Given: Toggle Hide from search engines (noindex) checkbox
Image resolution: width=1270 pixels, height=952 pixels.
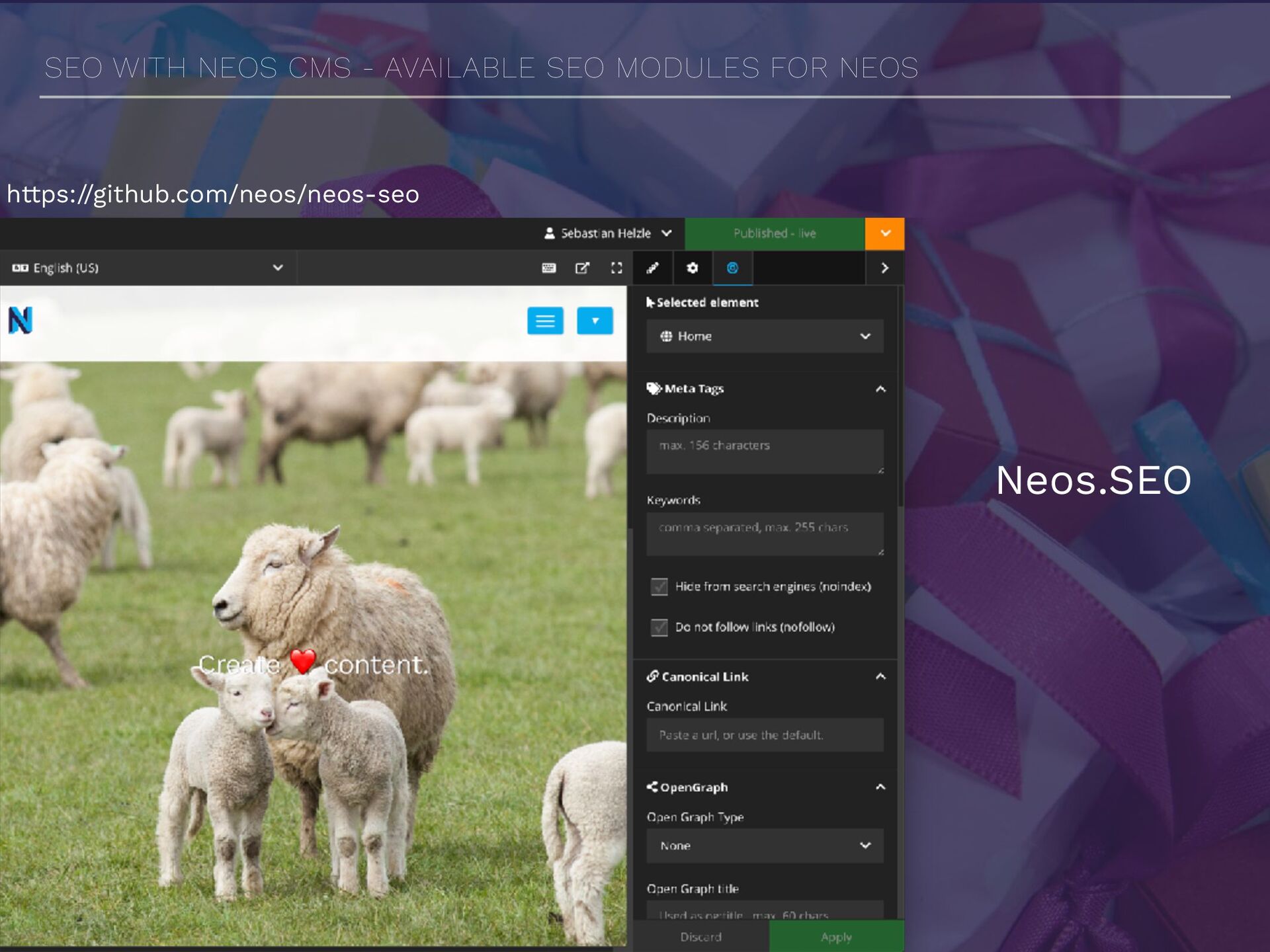Looking at the screenshot, I should click(x=659, y=586).
